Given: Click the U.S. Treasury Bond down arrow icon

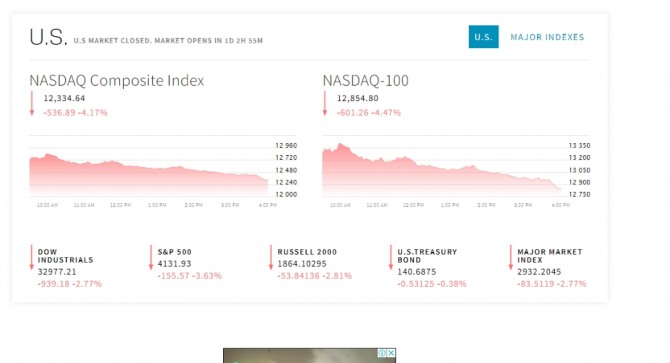Looking at the screenshot, I should [391, 257].
